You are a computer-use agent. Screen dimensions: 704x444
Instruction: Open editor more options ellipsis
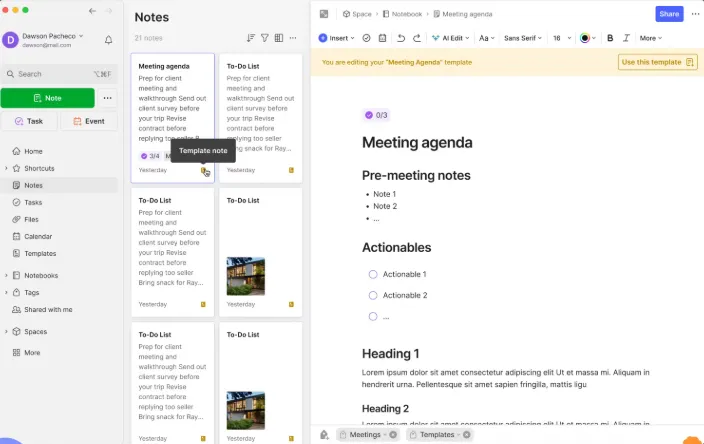click(695, 14)
